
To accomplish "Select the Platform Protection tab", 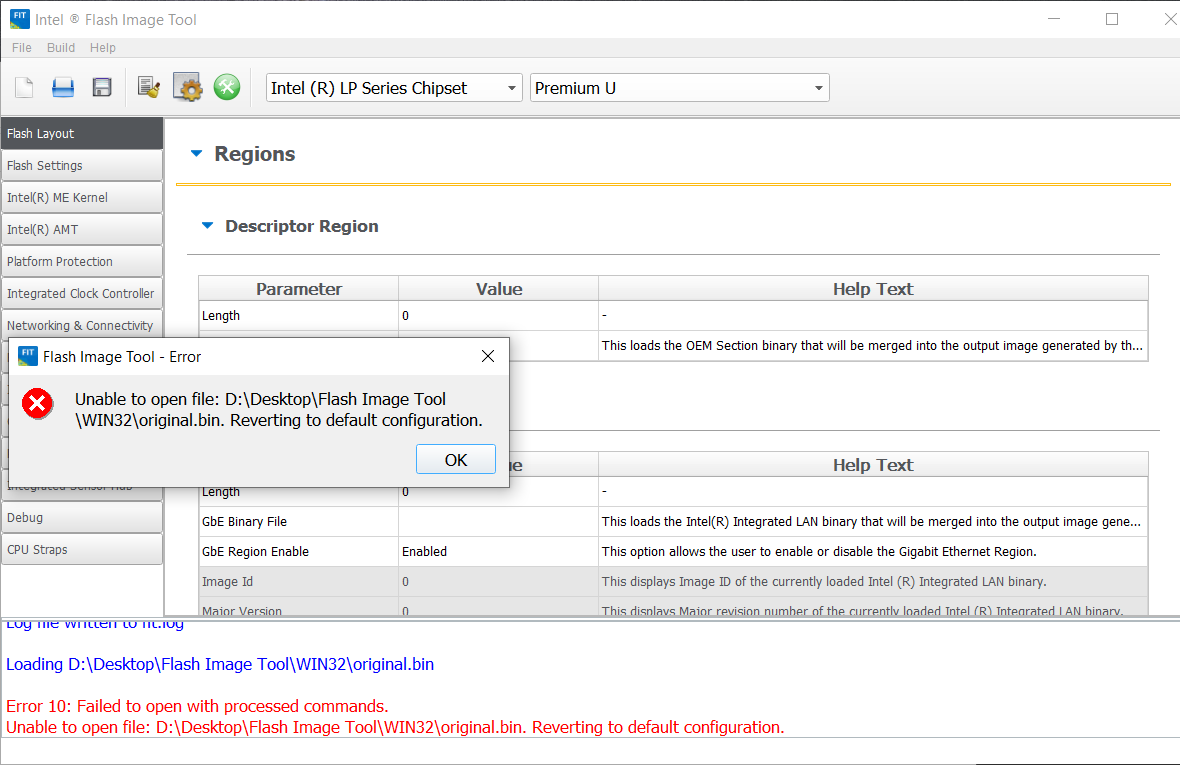I will click(x=81, y=261).
